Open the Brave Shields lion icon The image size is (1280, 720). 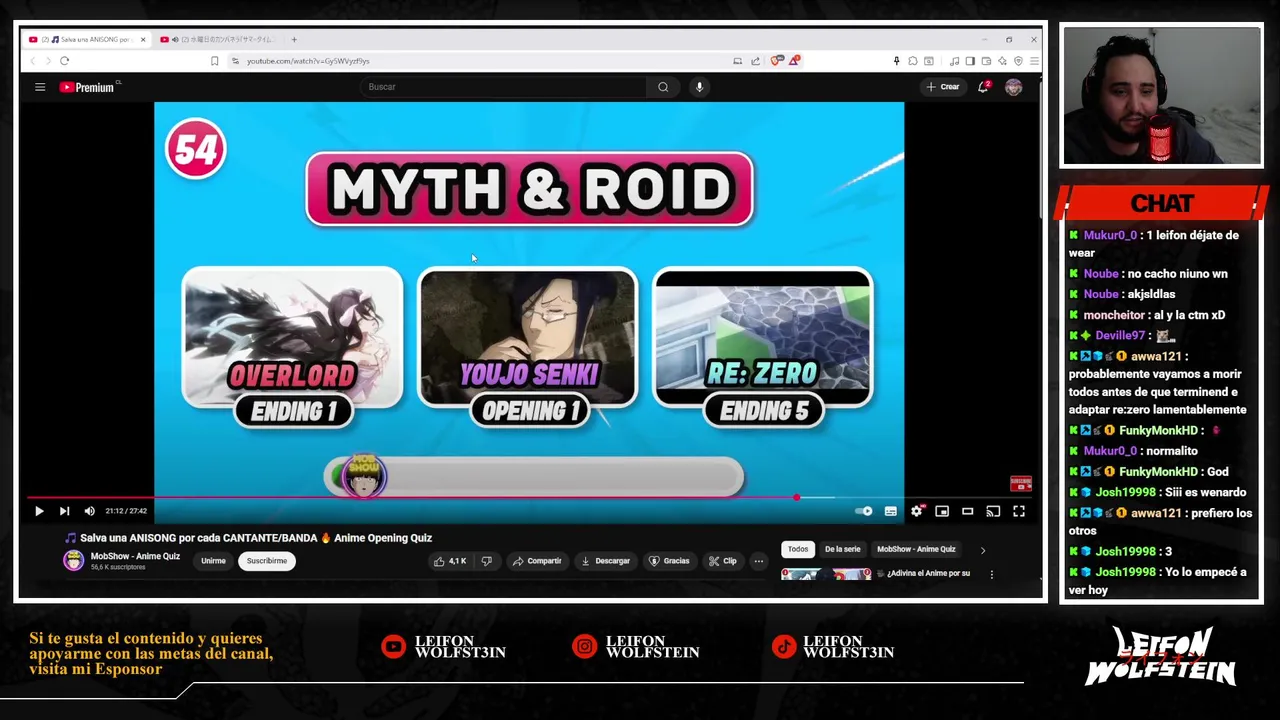[x=776, y=61]
